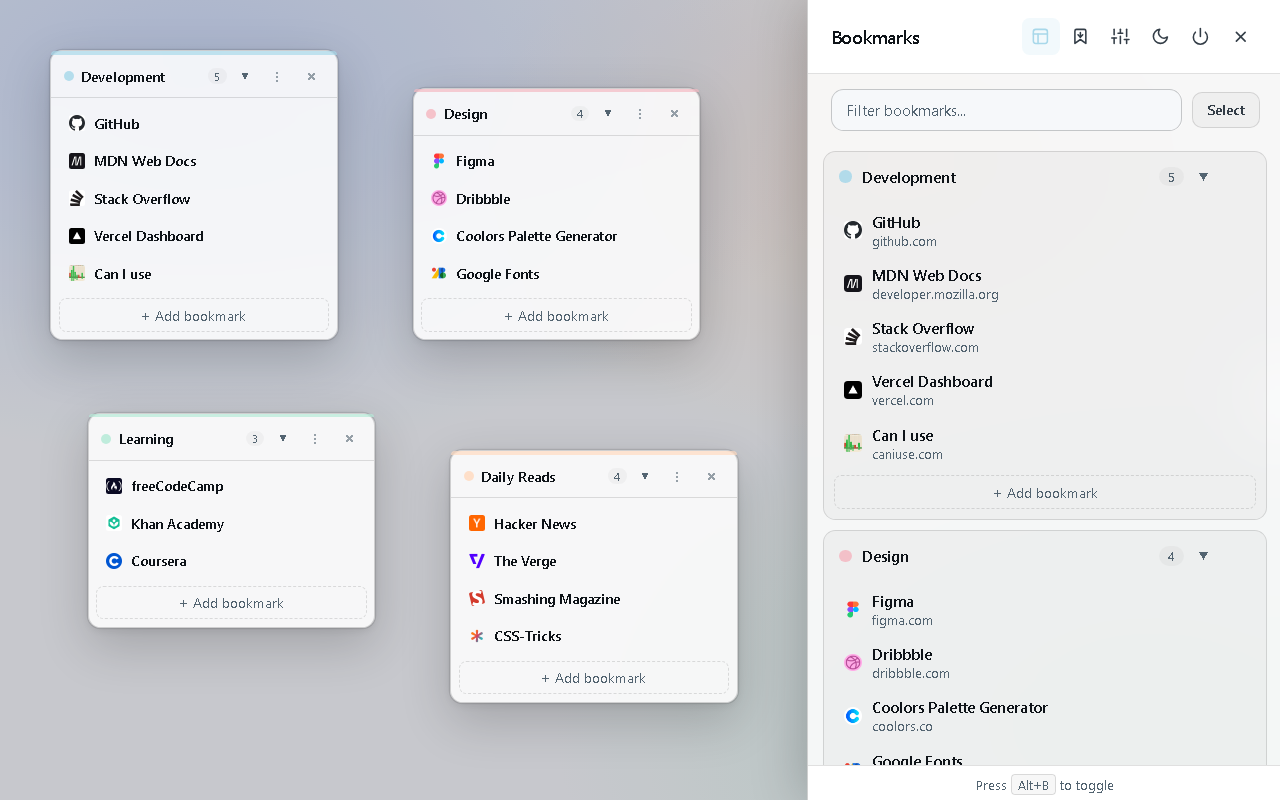
Task: Collapse the Learning floating widget
Action: coord(283,439)
